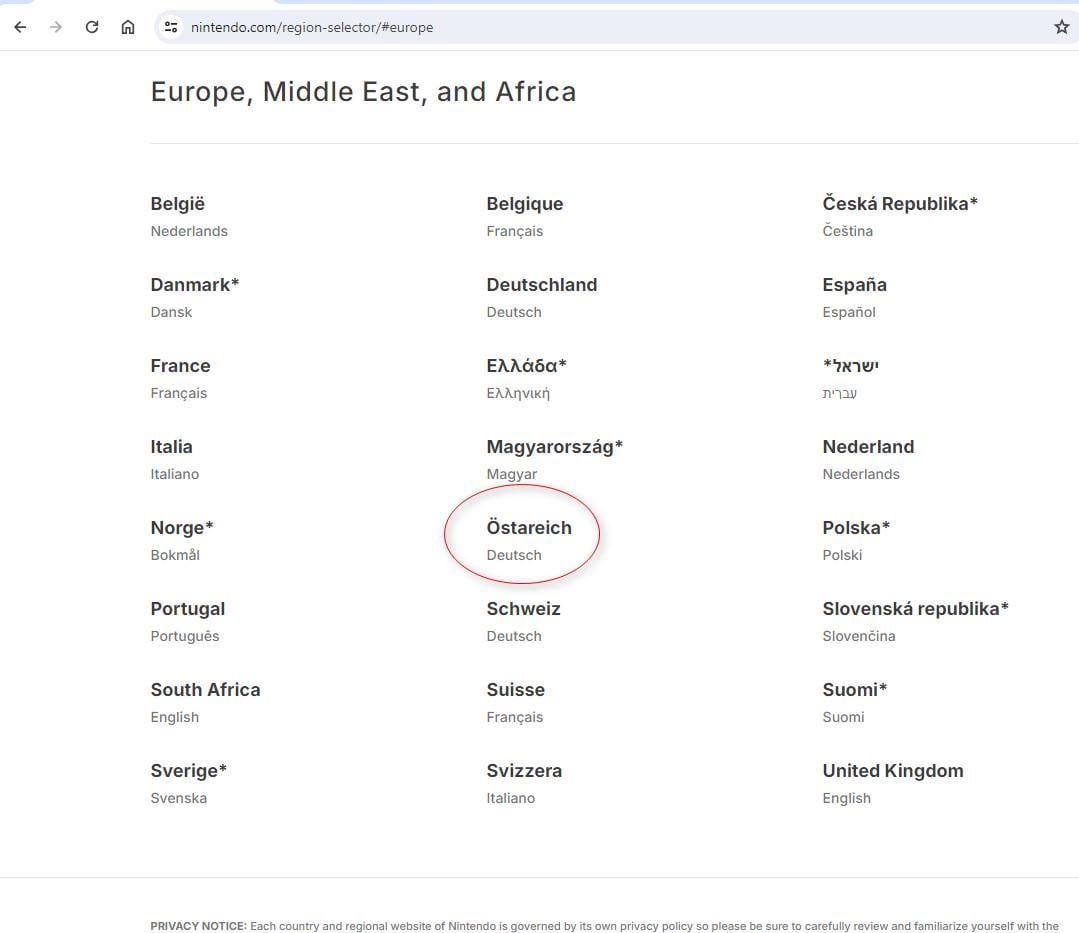Choose the Sverige Svenska region
The image size is (1079, 933).
click(x=189, y=783)
